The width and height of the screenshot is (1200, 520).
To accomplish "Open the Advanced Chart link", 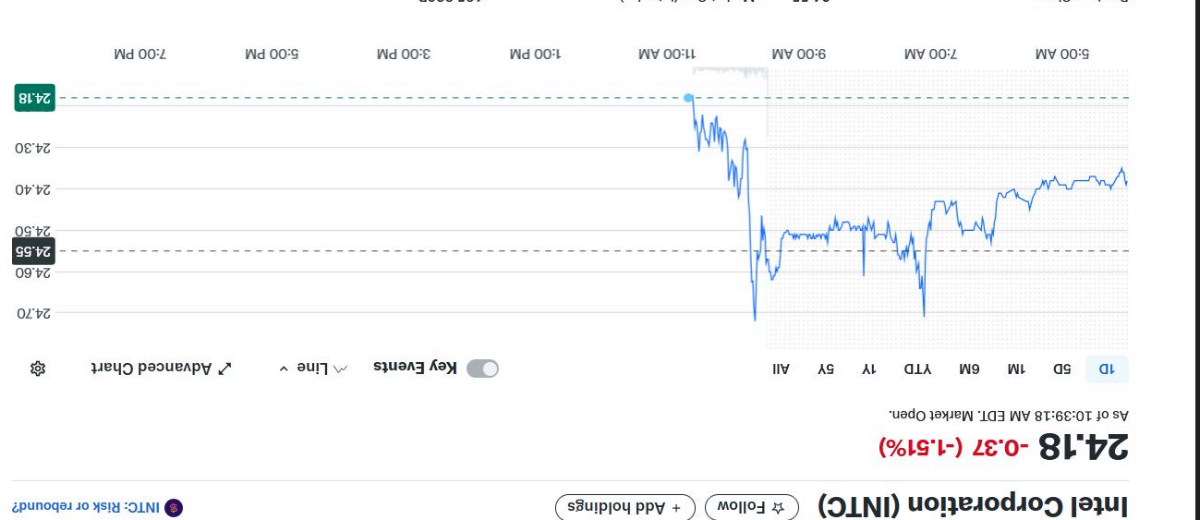I will pyautogui.click(x=162, y=368).
